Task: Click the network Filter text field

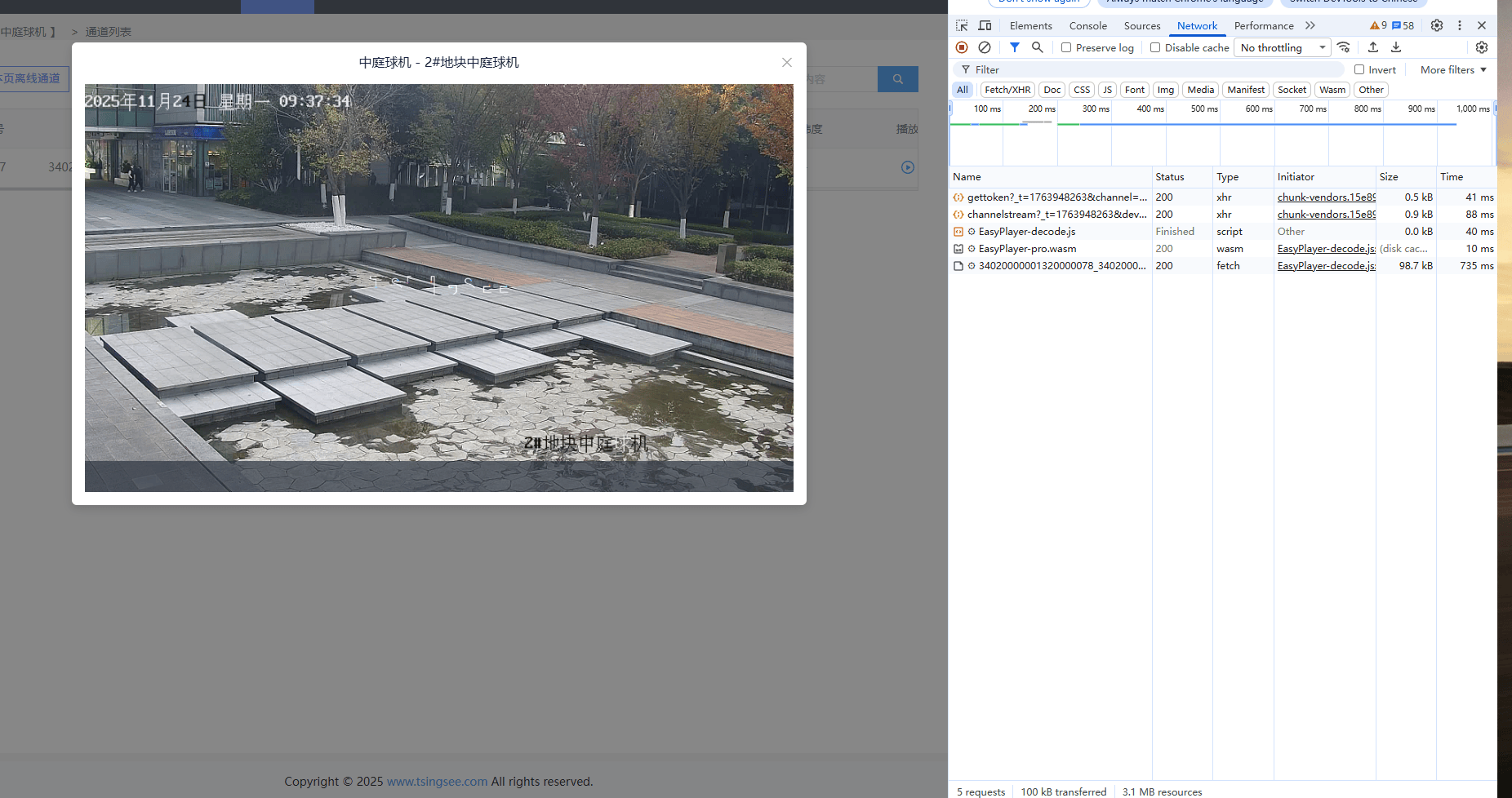Action: click(x=1151, y=70)
